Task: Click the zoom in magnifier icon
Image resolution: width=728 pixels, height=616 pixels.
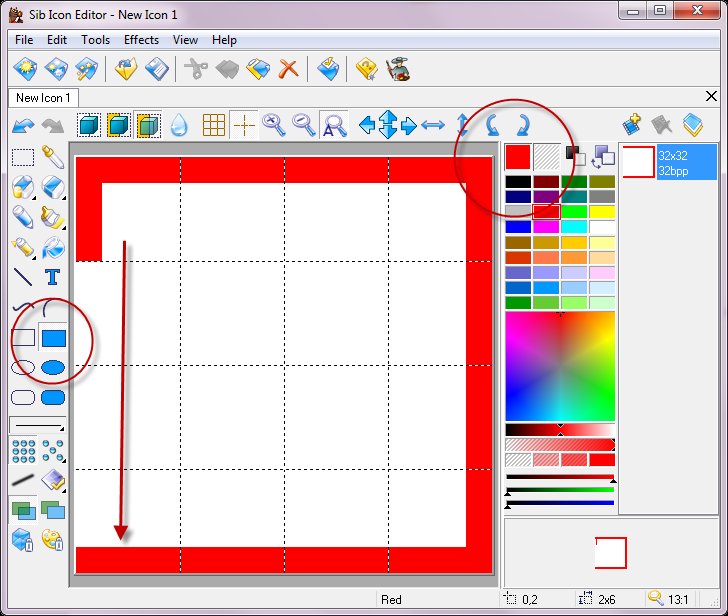Action: coord(273,125)
